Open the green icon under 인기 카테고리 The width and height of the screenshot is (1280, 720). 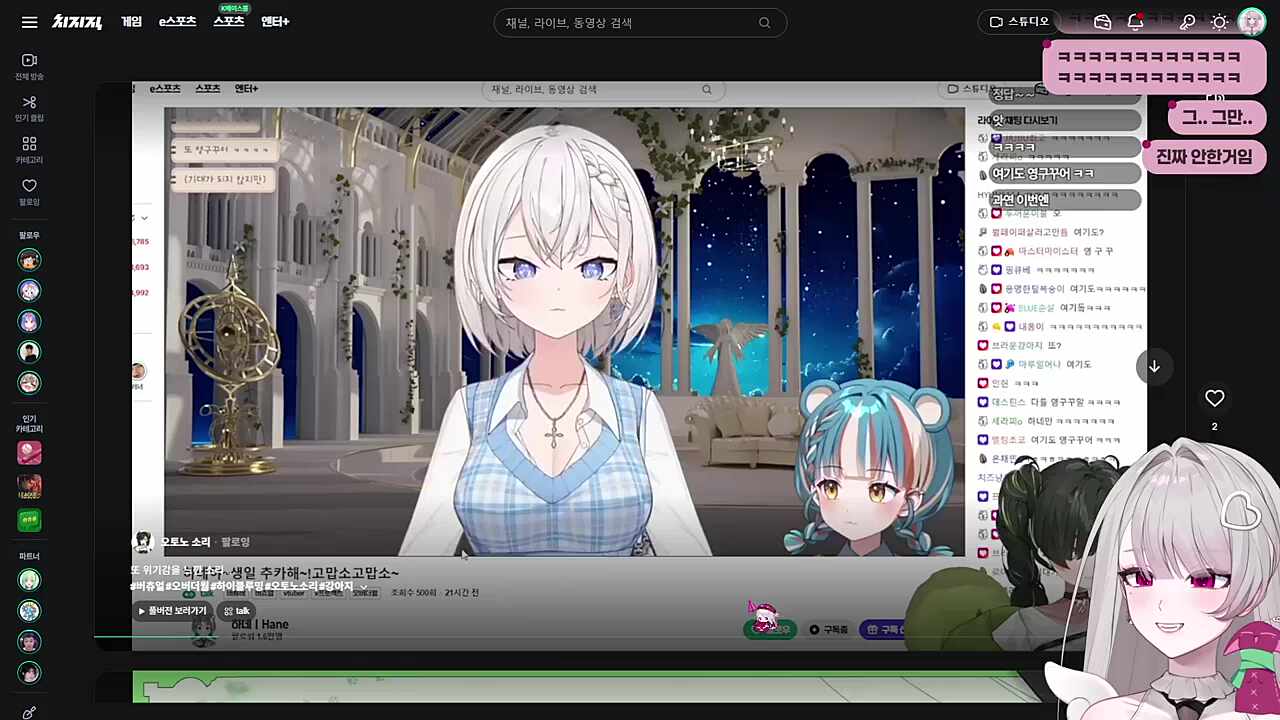coord(29,520)
